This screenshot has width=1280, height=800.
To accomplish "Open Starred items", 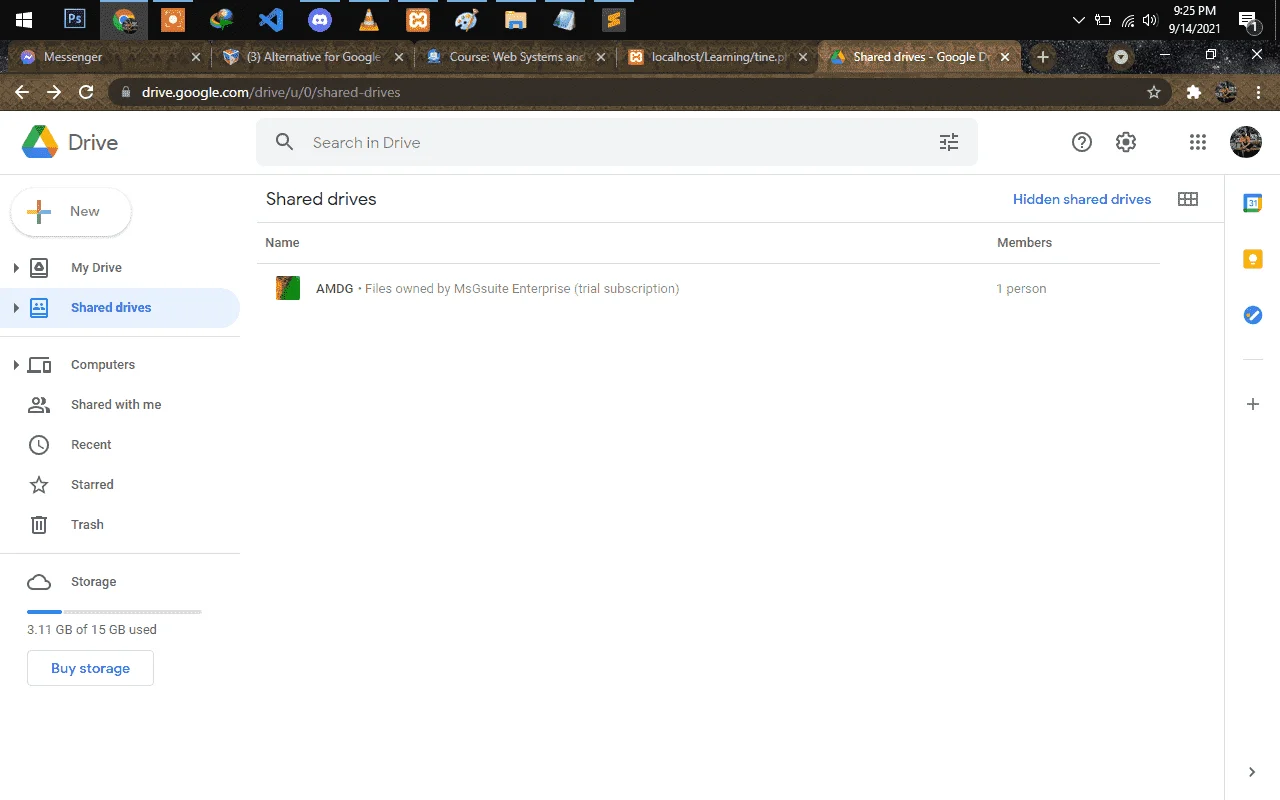I will [92, 485].
